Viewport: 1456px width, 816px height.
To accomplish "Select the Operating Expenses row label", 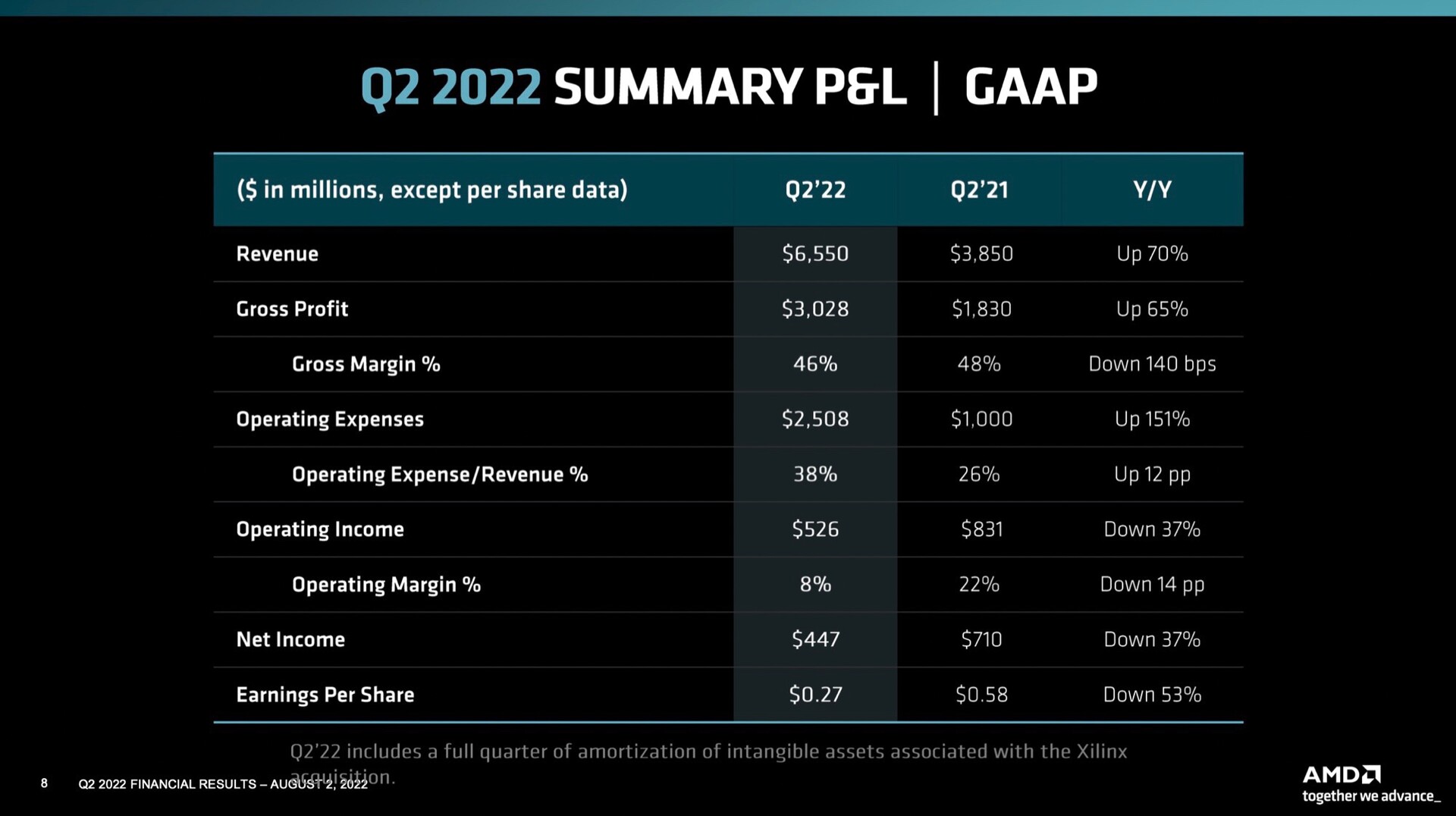I will (x=330, y=419).
